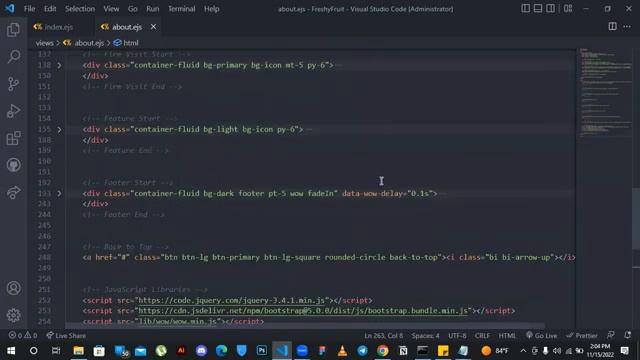Open Customize Layout button
Image resolution: width=640 pixels, height=360 pixels.
(x=568, y=9)
